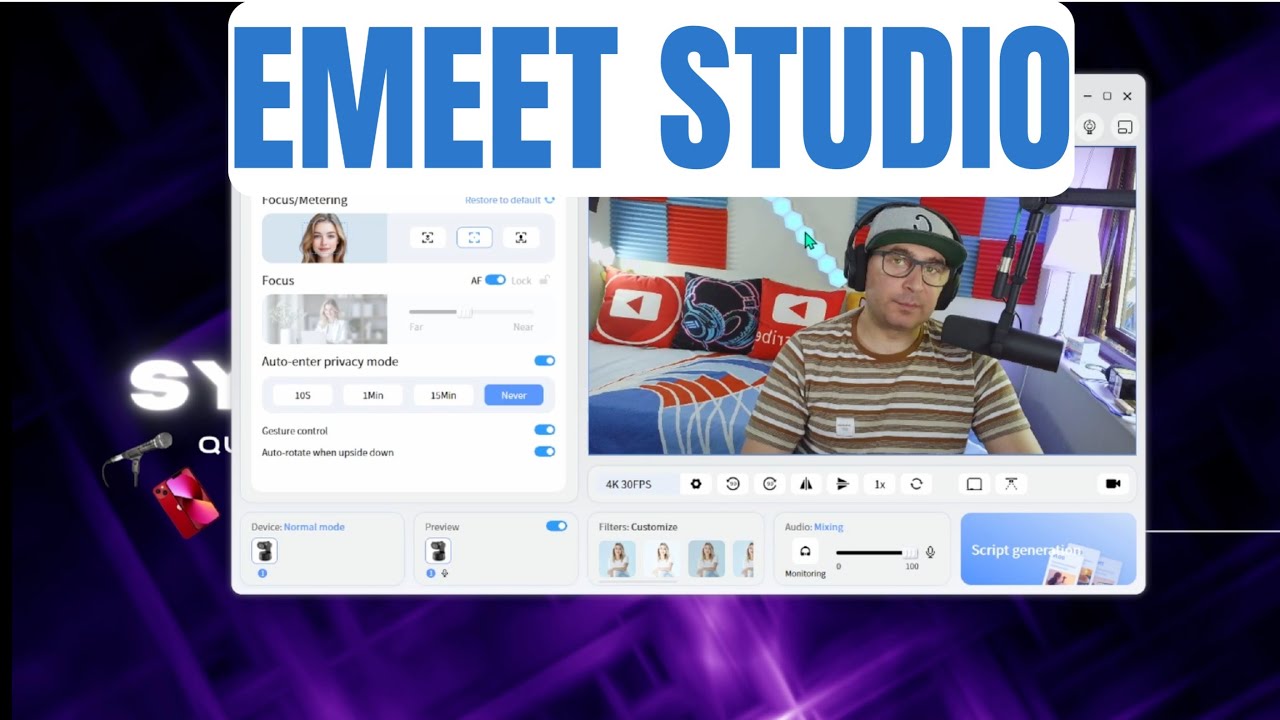Close the EMEET Studio window
Viewport: 1280px width, 720px height.
[x=1127, y=96]
